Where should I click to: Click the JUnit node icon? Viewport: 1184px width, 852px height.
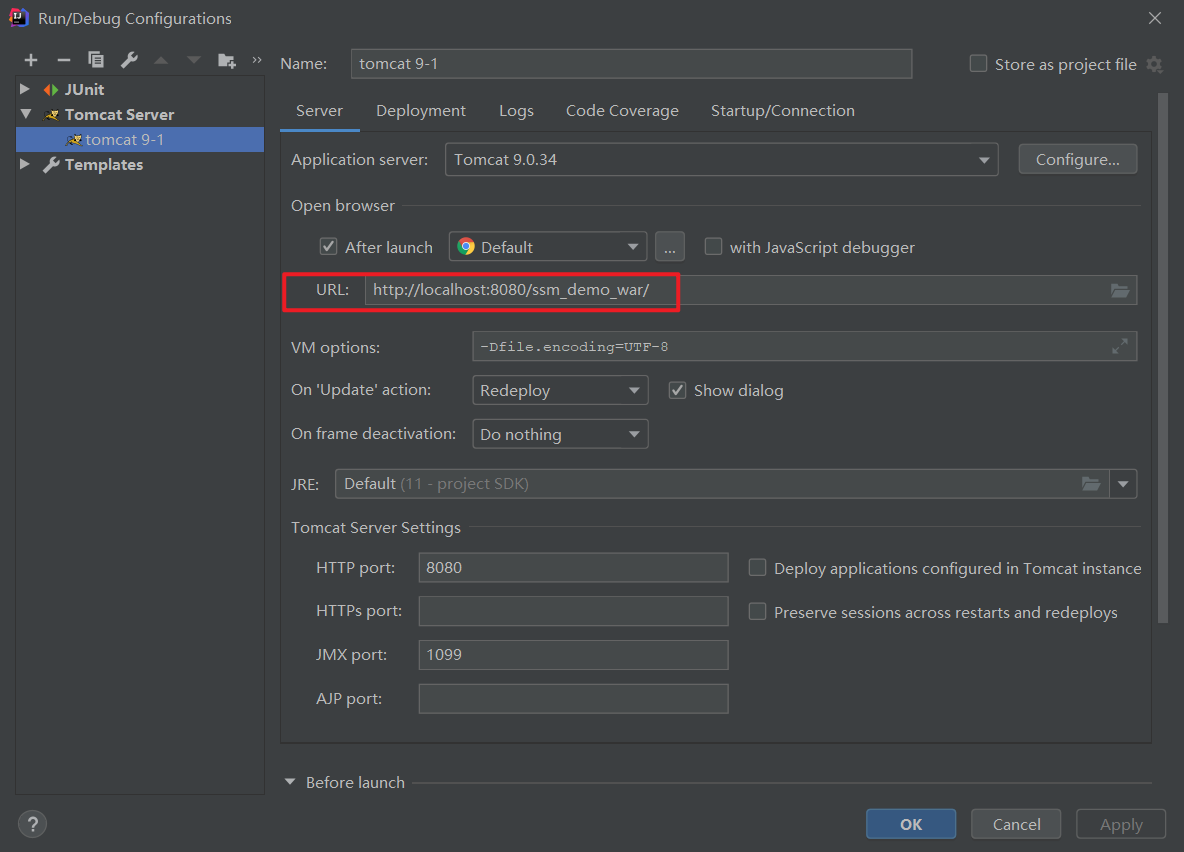click(51, 90)
